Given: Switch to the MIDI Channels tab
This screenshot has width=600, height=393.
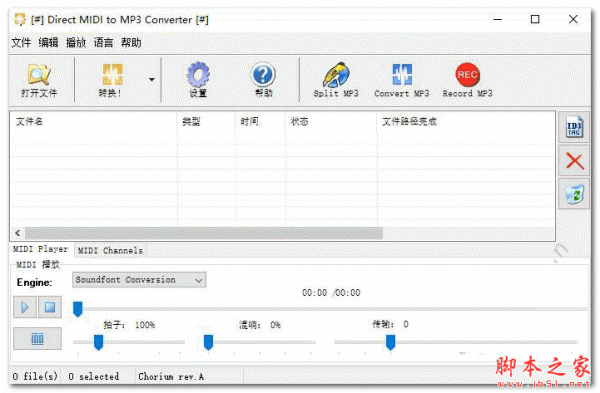Looking at the screenshot, I should coord(110,251).
